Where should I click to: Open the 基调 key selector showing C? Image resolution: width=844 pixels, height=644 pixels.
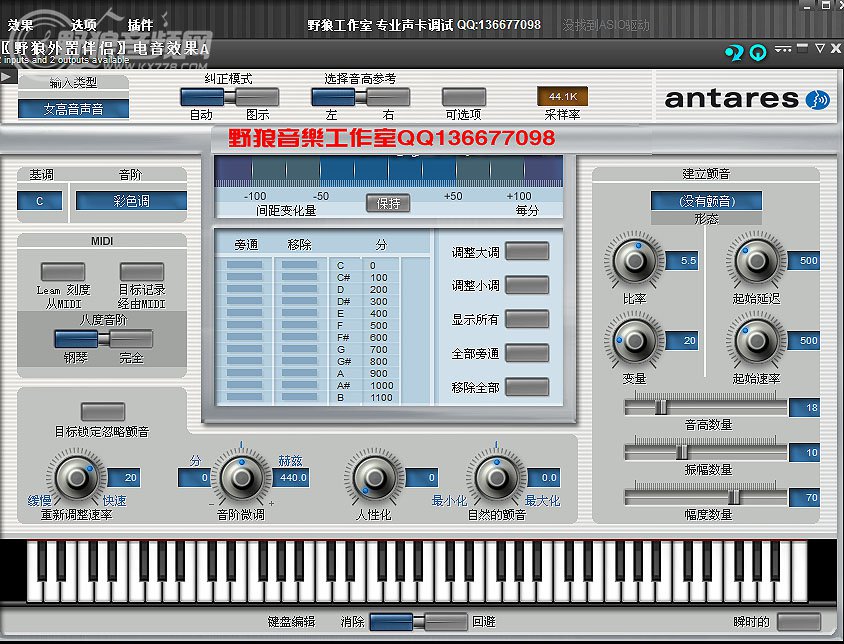coord(39,201)
